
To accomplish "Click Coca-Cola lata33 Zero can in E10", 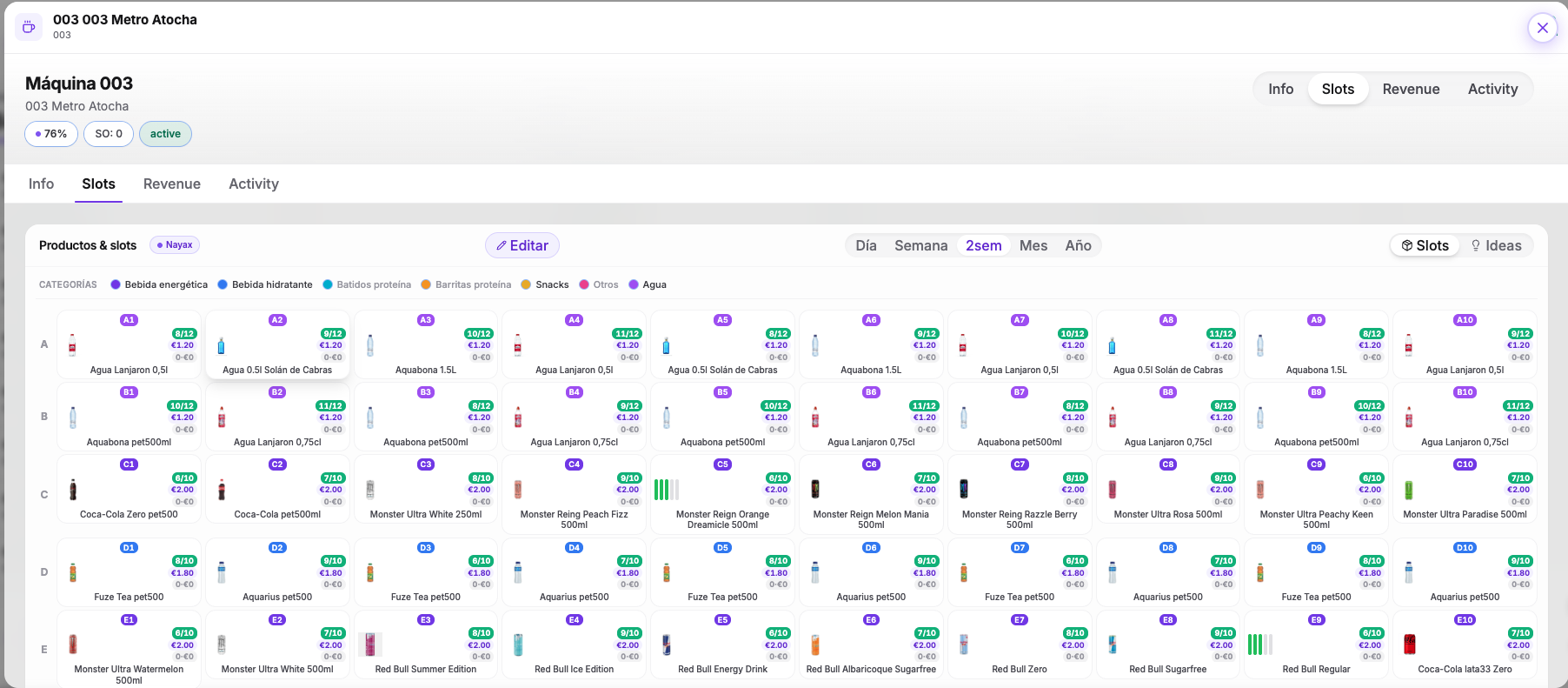I will (1410, 645).
